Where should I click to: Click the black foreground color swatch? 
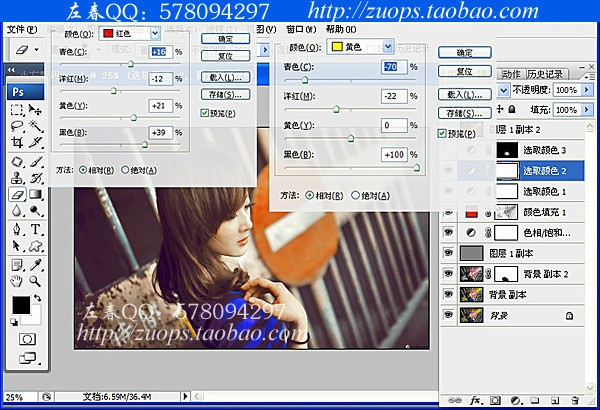click(x=21, y=305)
